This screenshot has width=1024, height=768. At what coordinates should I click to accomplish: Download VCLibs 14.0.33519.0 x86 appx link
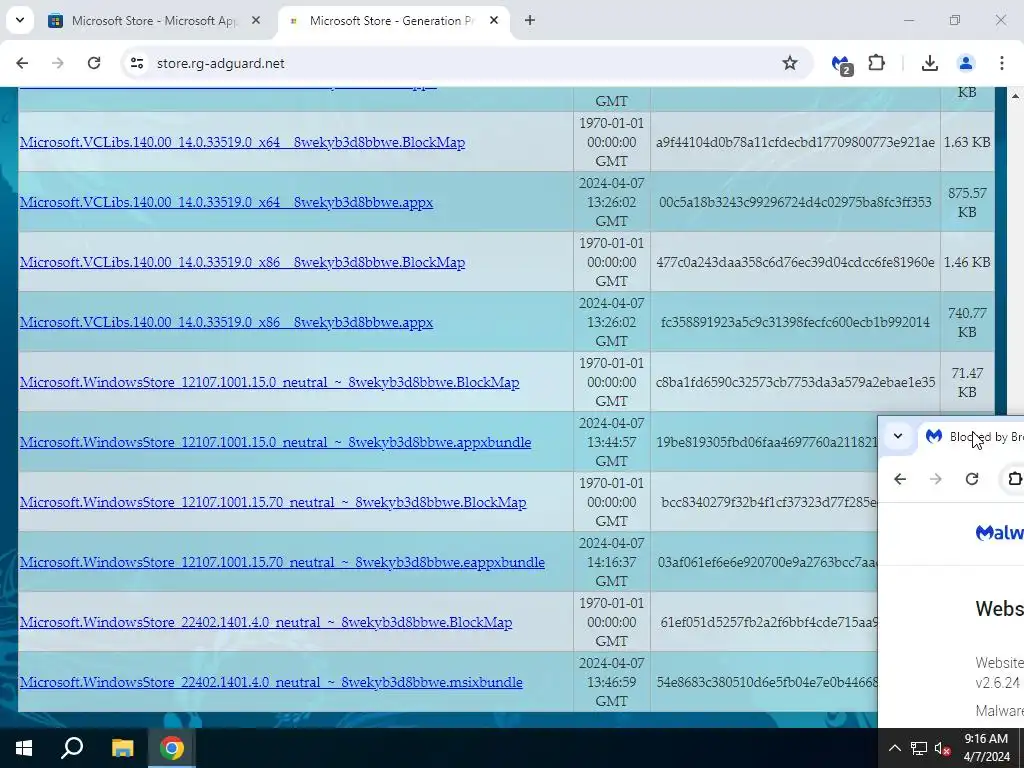point(227,323)
